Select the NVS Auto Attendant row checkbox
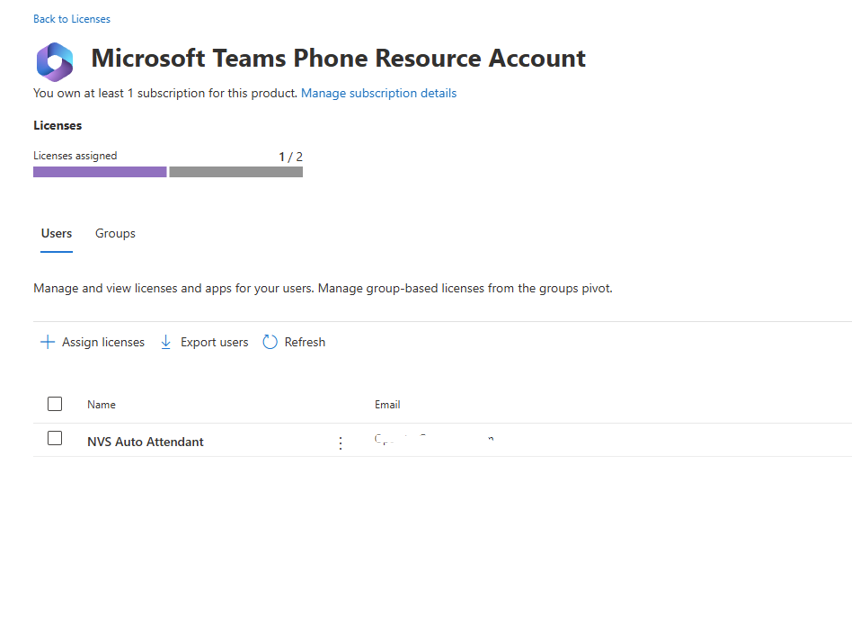Viewport: 852px width, 619px height. click(55, 438)
